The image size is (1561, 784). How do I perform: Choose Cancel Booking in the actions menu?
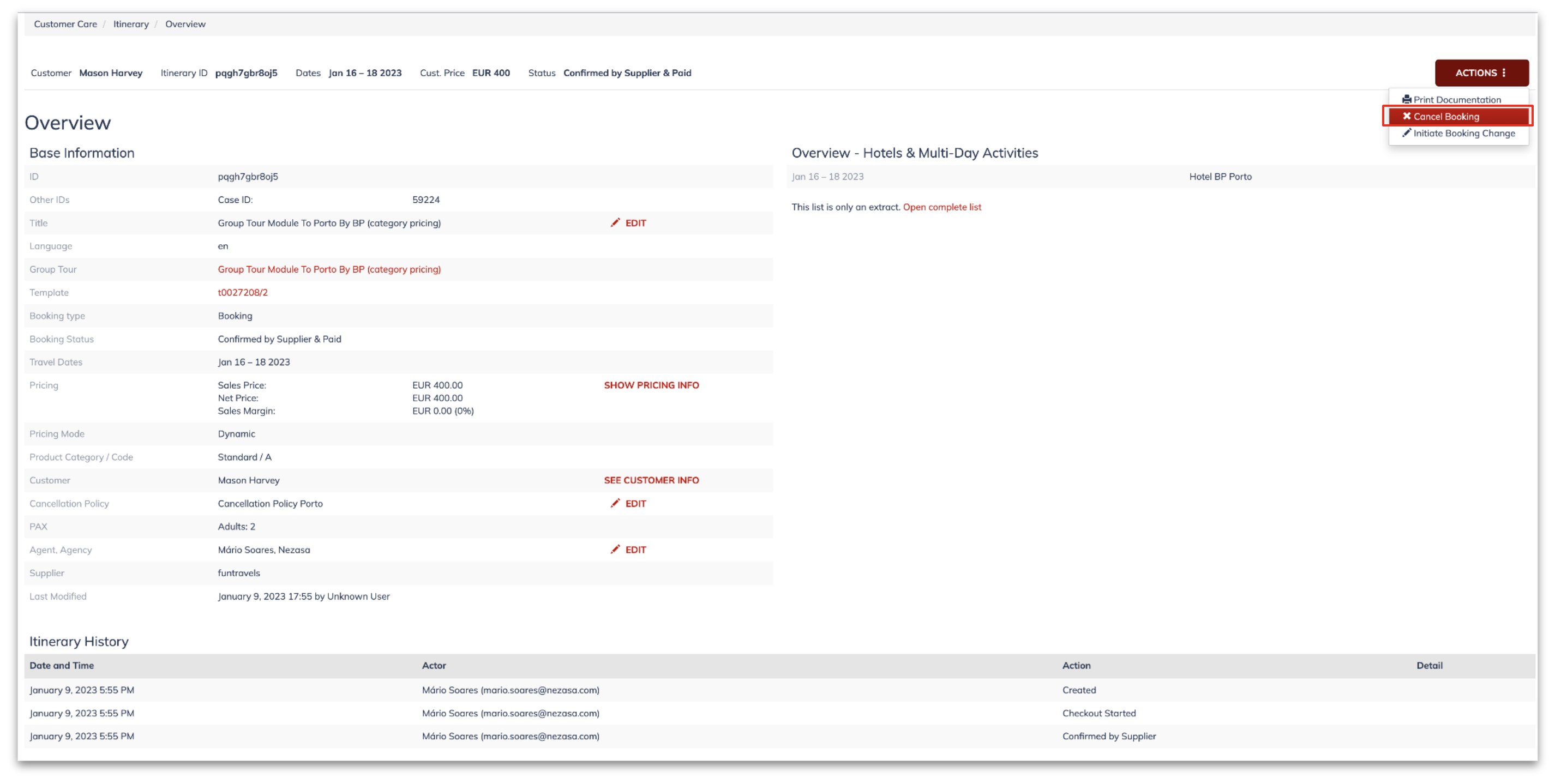click(x=1457, y=116)
